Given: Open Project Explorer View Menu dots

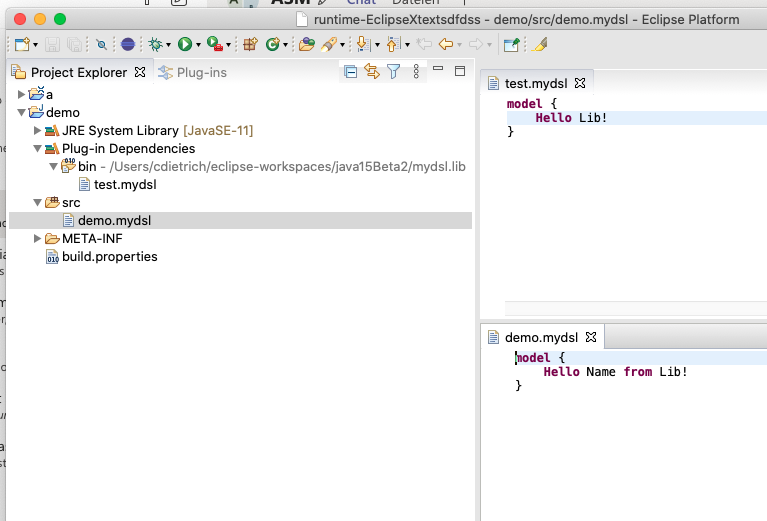Looking at the screenshot, I should [x=416, y=71].
